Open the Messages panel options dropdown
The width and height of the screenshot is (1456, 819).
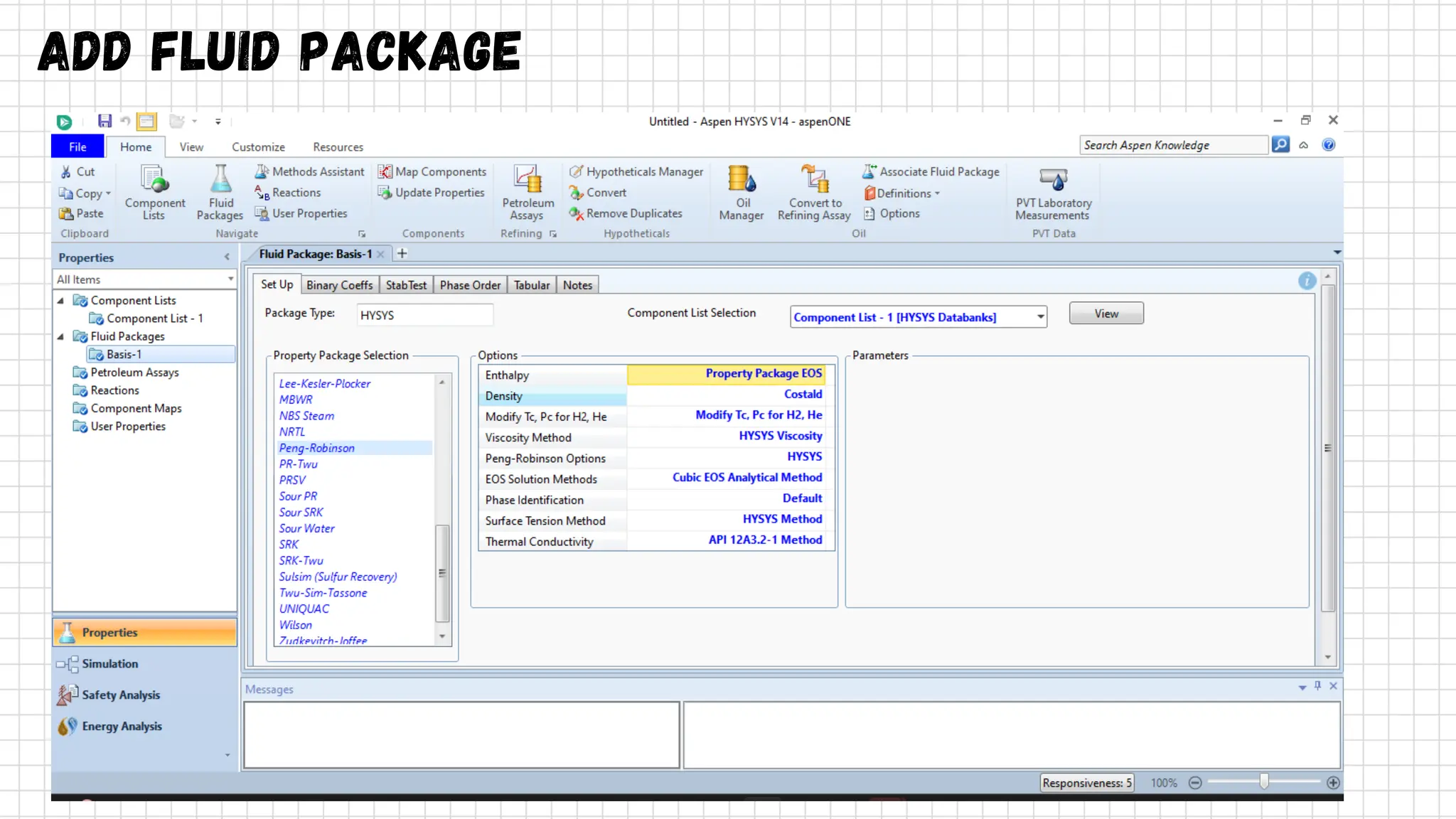coord(1302,687)
